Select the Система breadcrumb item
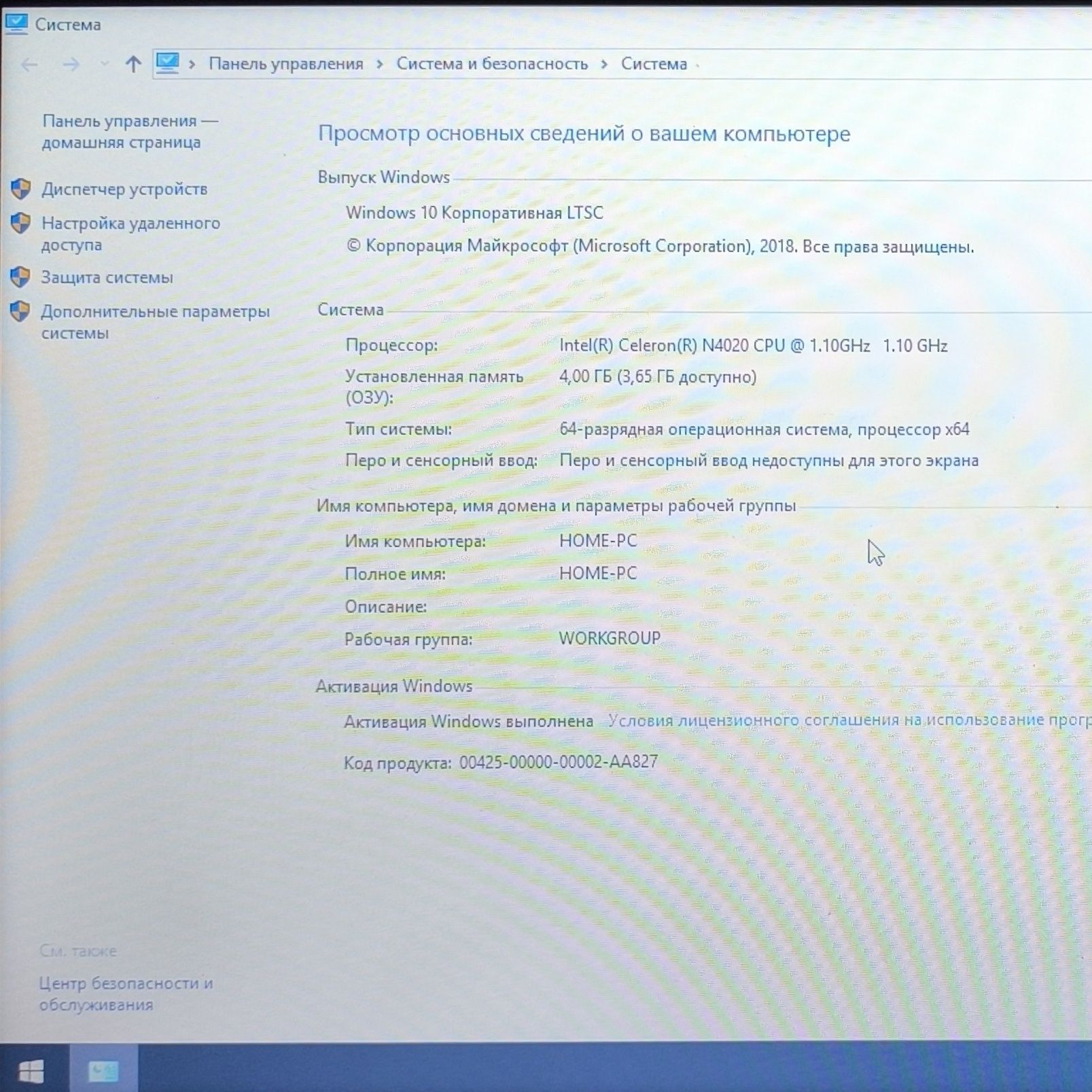Screen dimensions: 1092x1092 click(x=654, y=64)
